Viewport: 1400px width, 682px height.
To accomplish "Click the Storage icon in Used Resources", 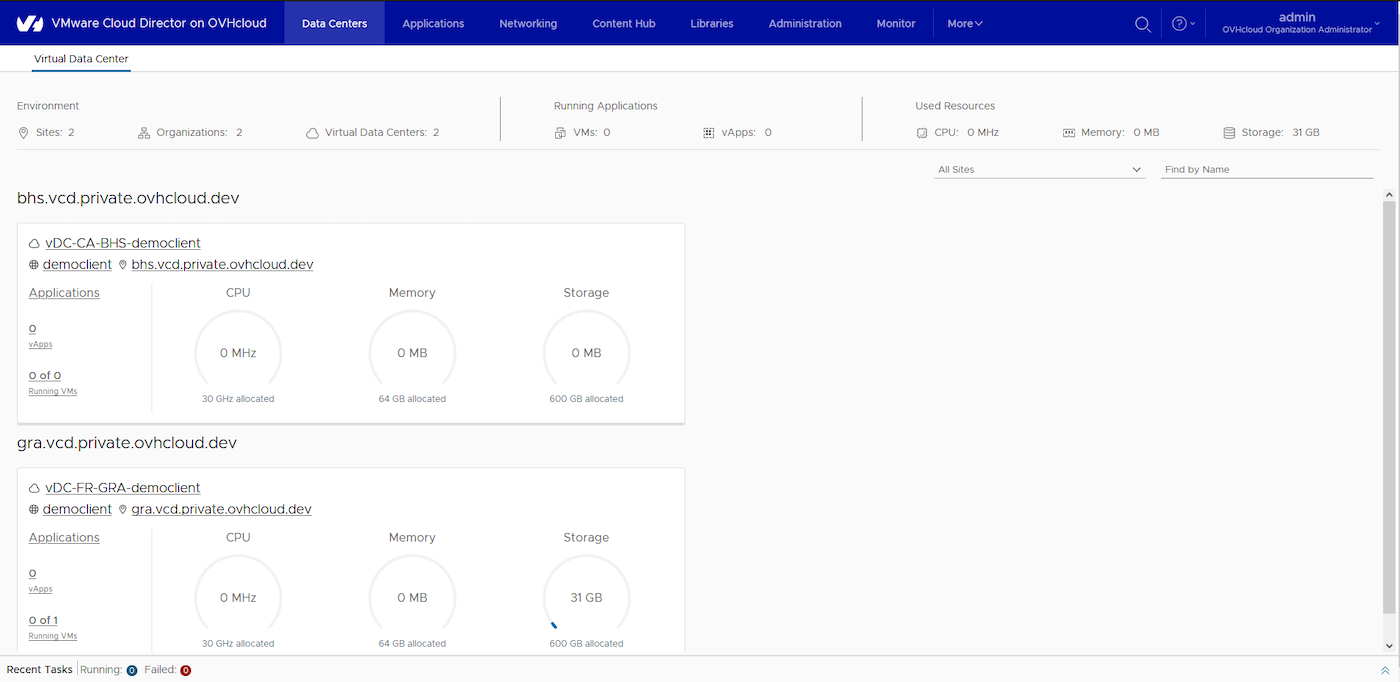I will tap(1229, 133).
